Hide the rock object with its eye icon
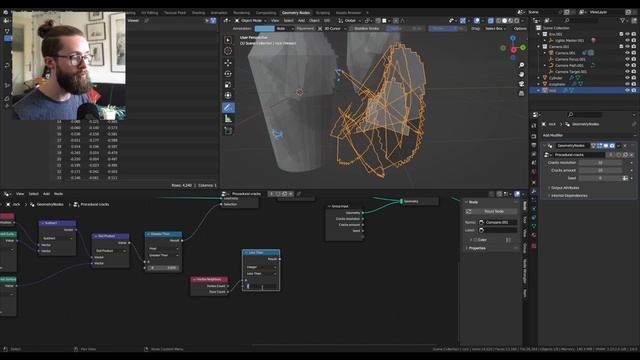 (x=627, y=90)
